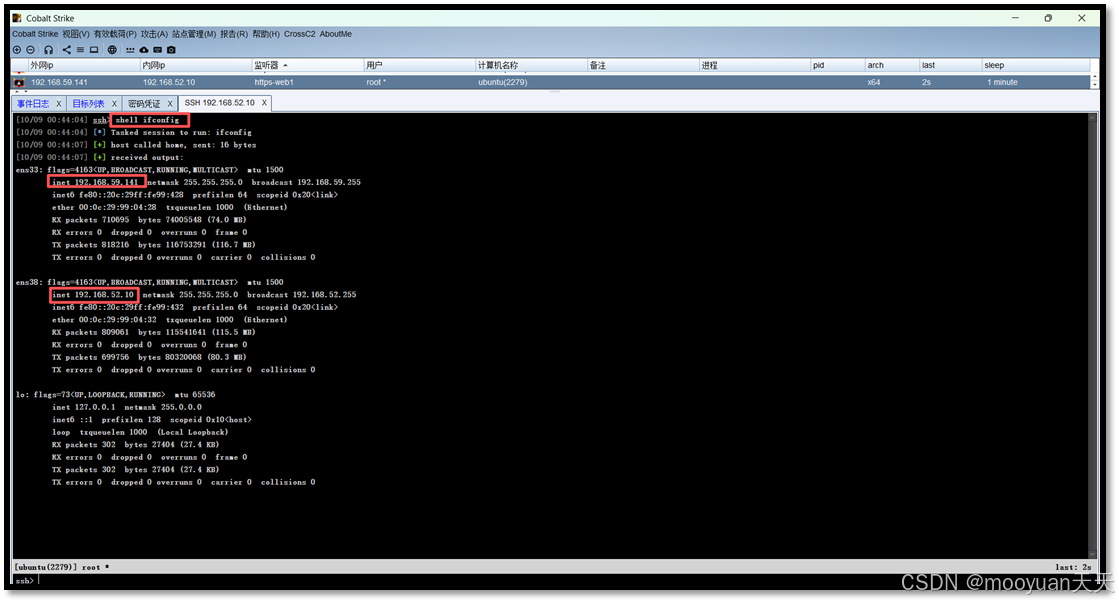Switch to pivot graph view icon
The image size is (1119, 603).
click(x=66, y=50)
